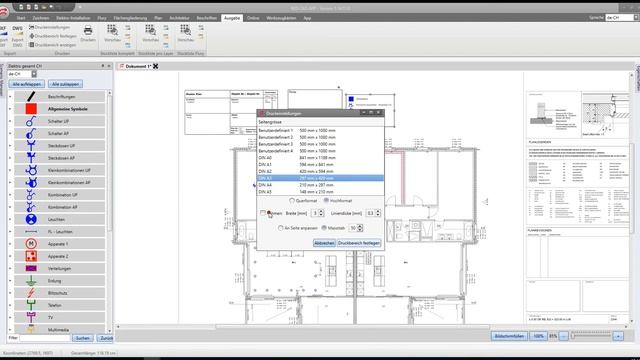Select the Hochformat radio button

(x=326, y=200)
